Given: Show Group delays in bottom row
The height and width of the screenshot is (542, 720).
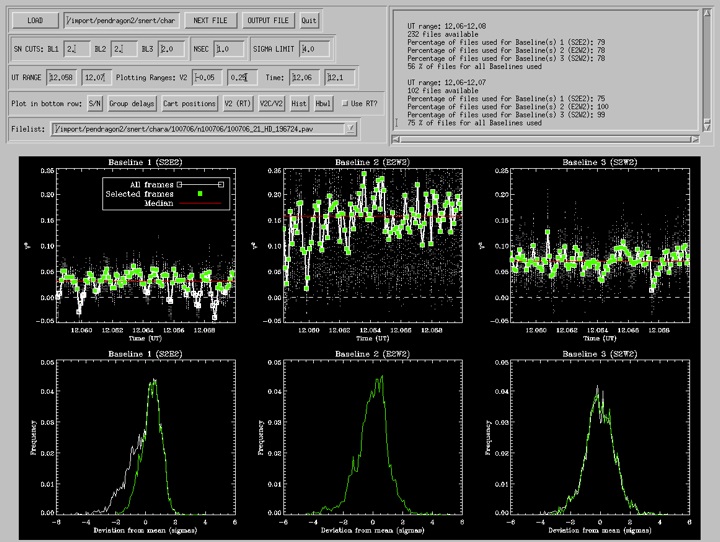Looking at the screenshot, I should (131, 103).
